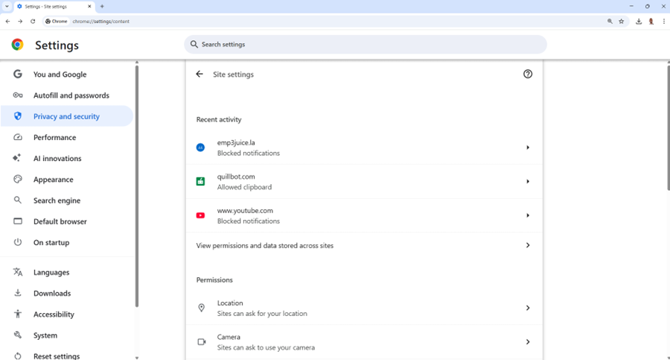
Task: Open the profile avatar icon
Action: point(651,21)
